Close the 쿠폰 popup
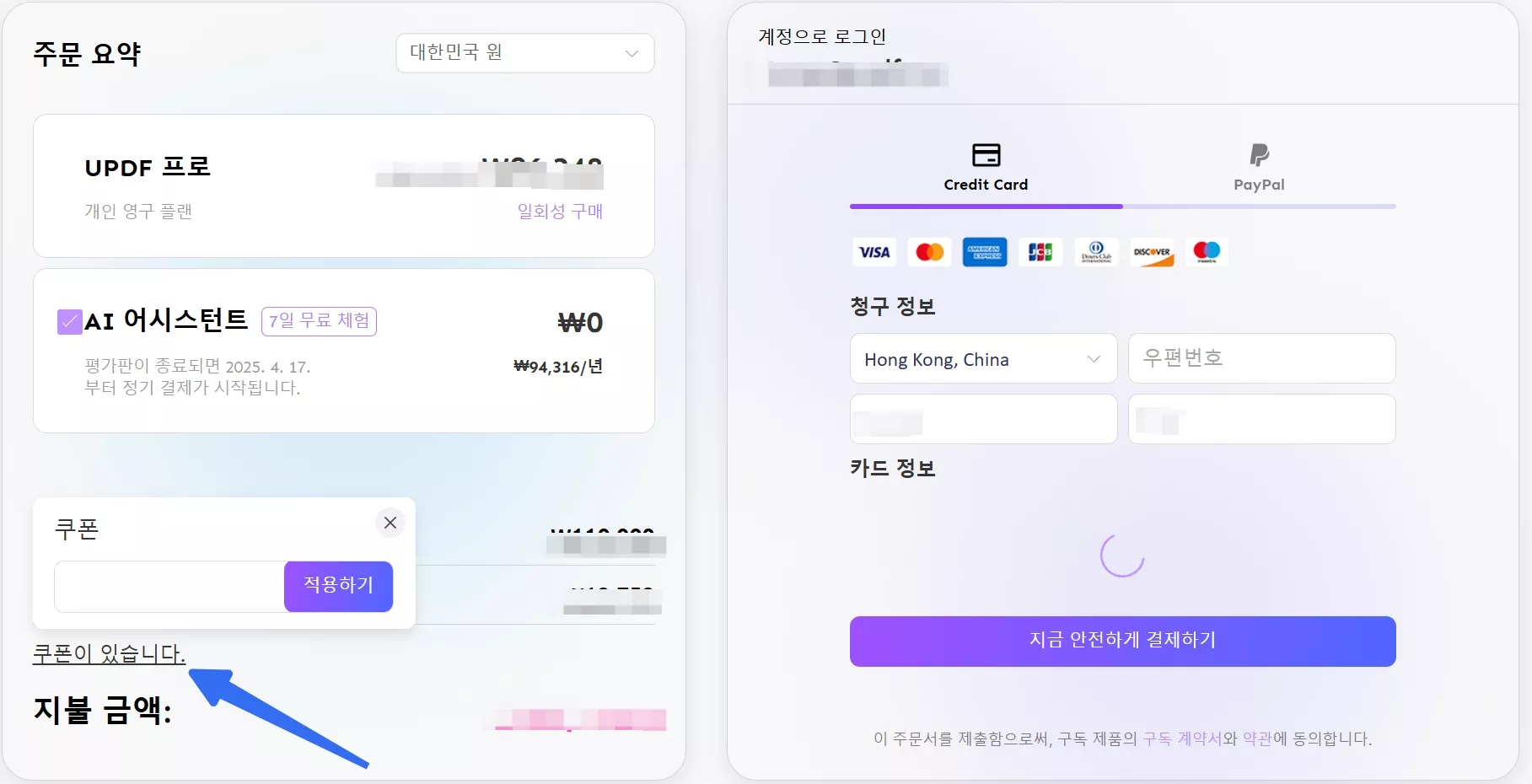Screen dimensions: 1532x784 (390, 523)
